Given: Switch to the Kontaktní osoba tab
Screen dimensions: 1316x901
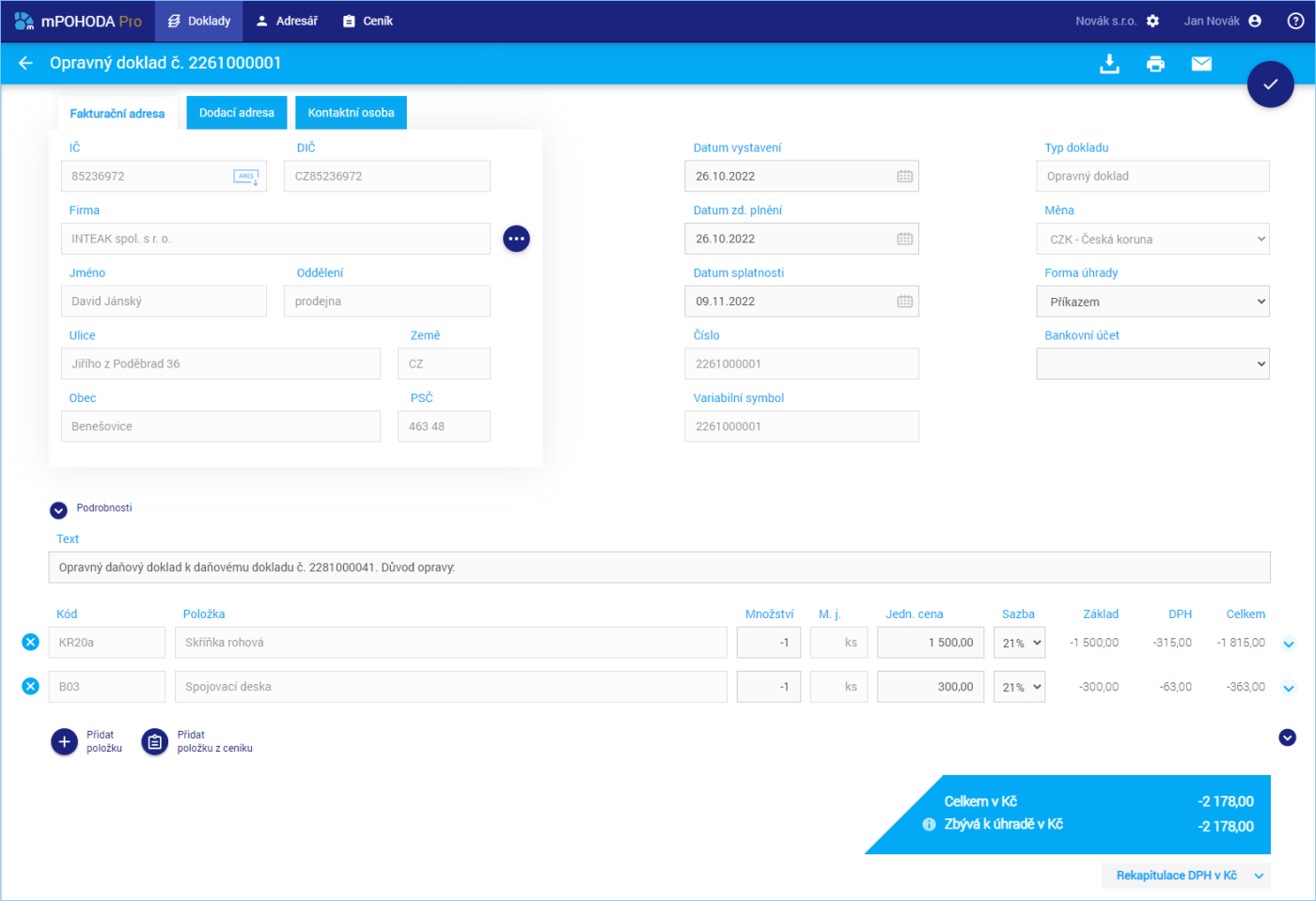Looking at the screenshot, I should [x=351, y=113].
